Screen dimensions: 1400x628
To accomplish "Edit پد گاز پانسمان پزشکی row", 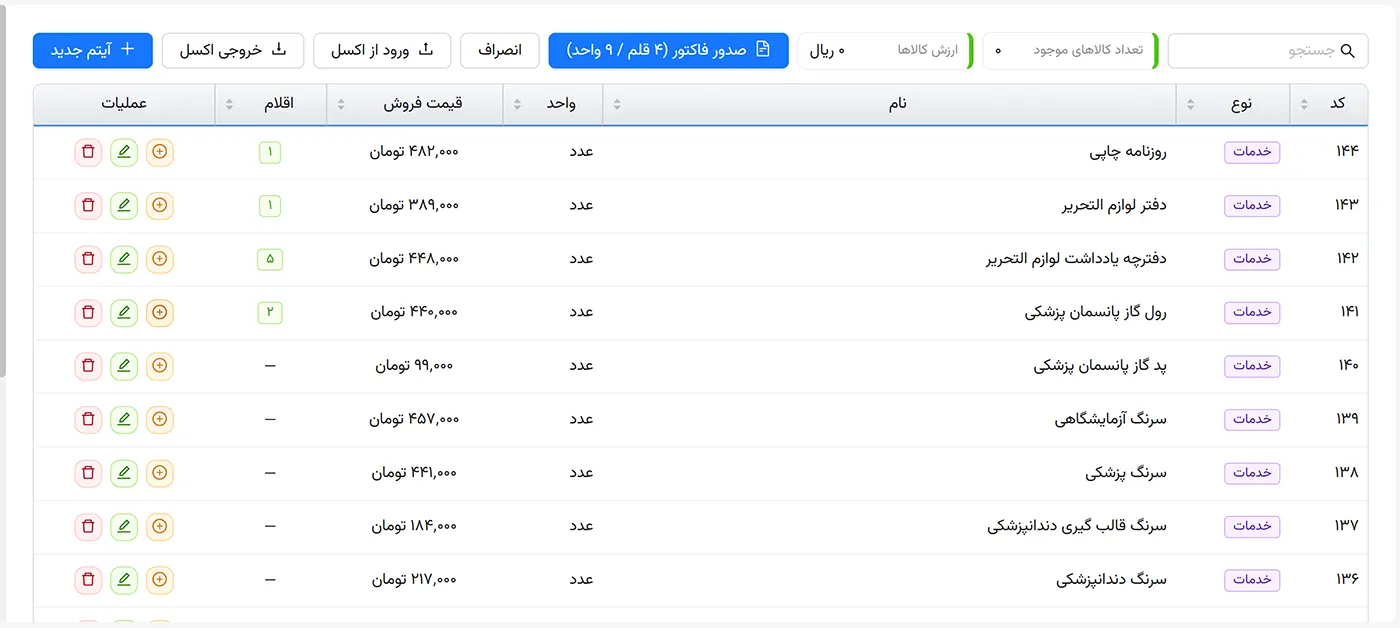I will [124, 366].
